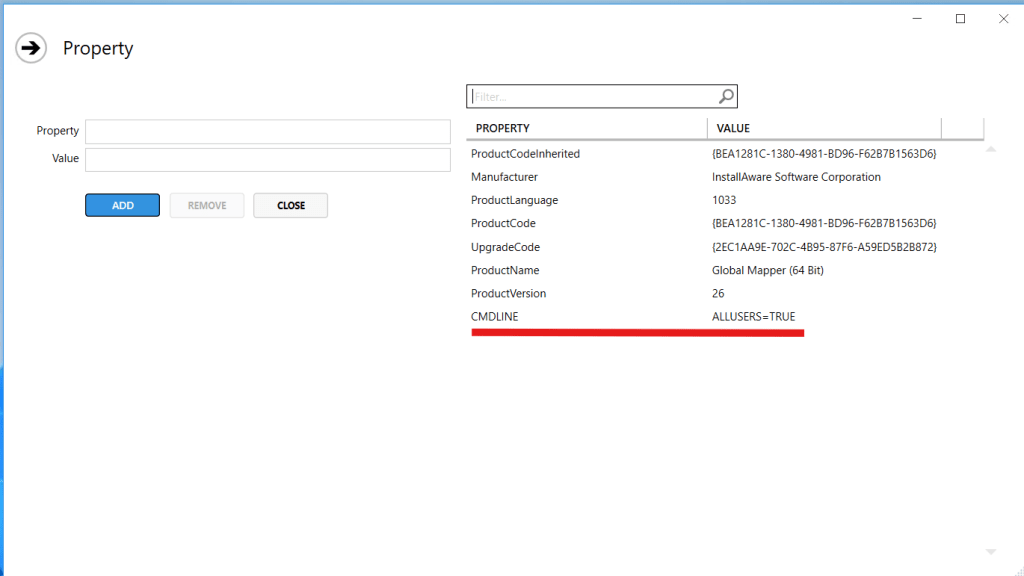Click the scroll up arrow of list

click(991, 150)
